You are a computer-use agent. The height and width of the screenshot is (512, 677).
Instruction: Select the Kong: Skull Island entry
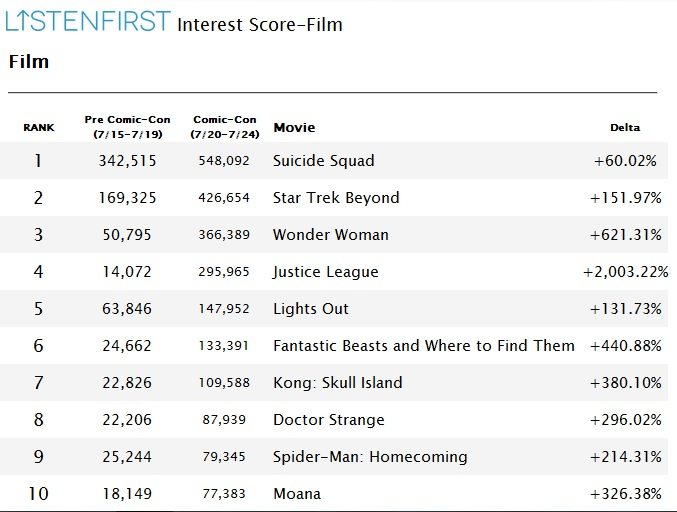pos(338,383)
